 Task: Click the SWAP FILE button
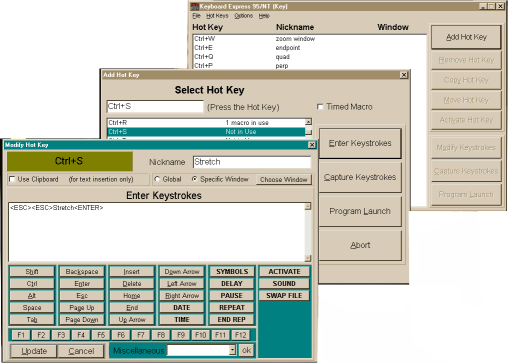[284, 296]
